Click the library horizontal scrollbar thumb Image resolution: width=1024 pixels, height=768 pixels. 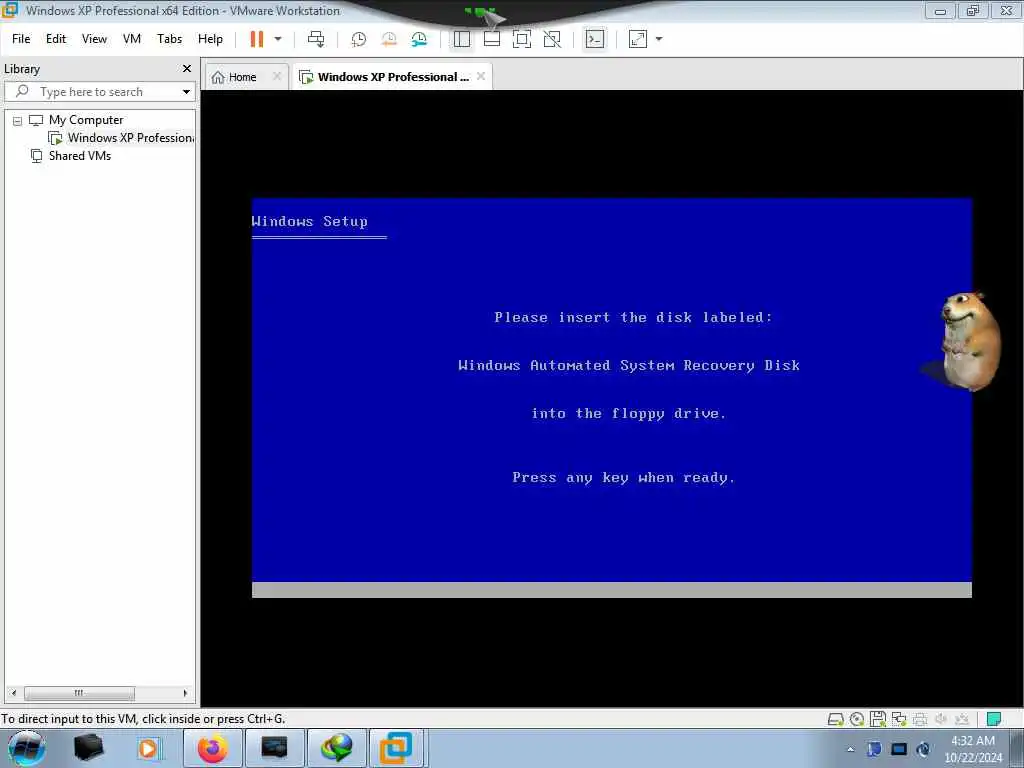pos(79,693)
